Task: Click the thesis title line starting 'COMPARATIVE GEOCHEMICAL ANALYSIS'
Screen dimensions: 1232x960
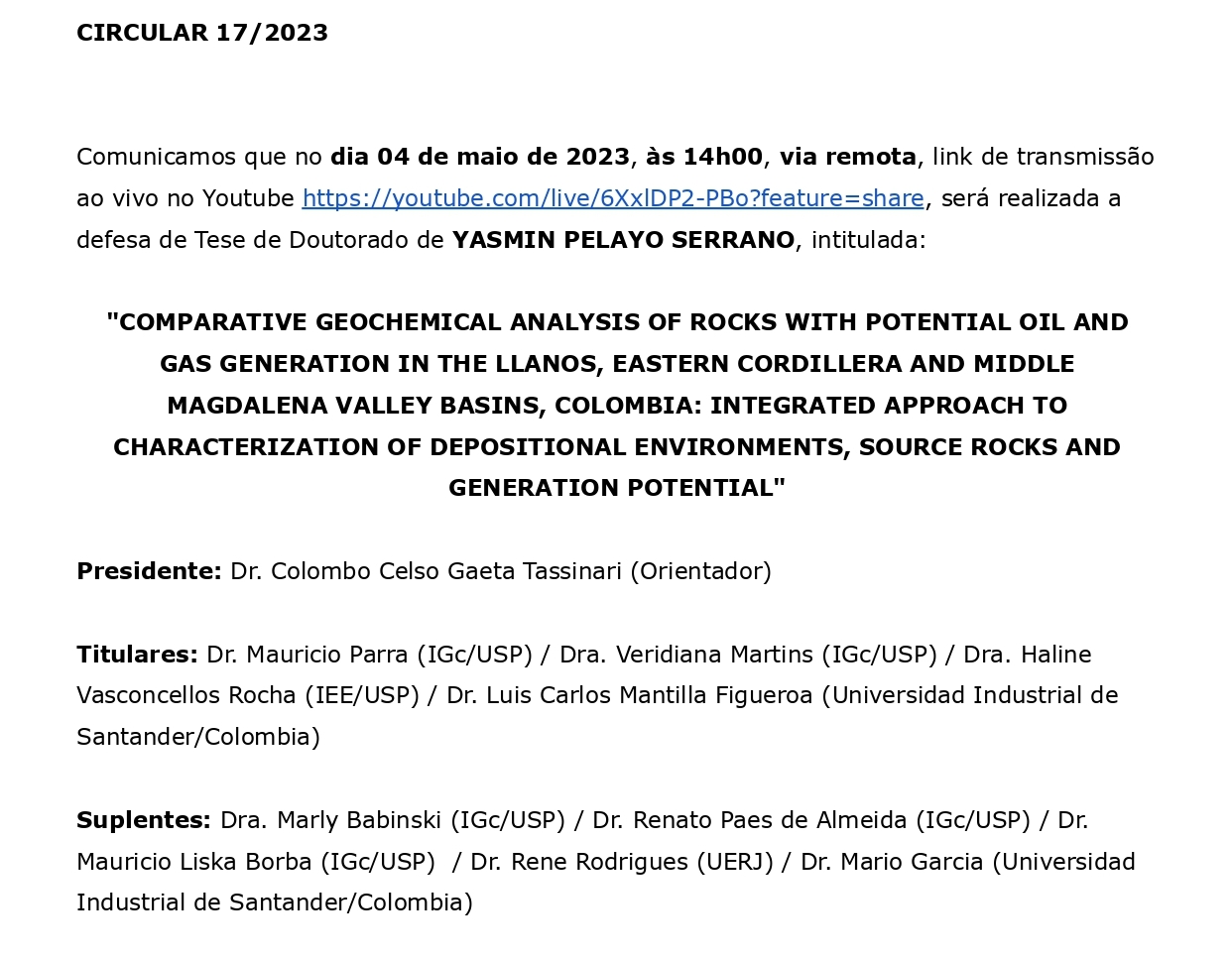Action: [617, 322]
